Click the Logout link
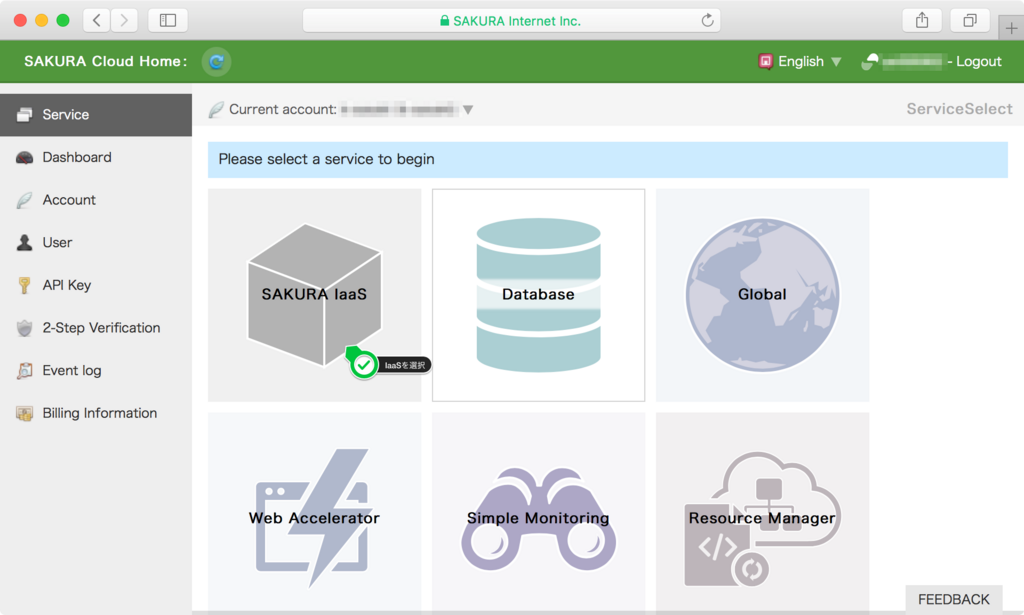Image resolution: width=1024 pixels, height=615 pixels. click(978, 61)
